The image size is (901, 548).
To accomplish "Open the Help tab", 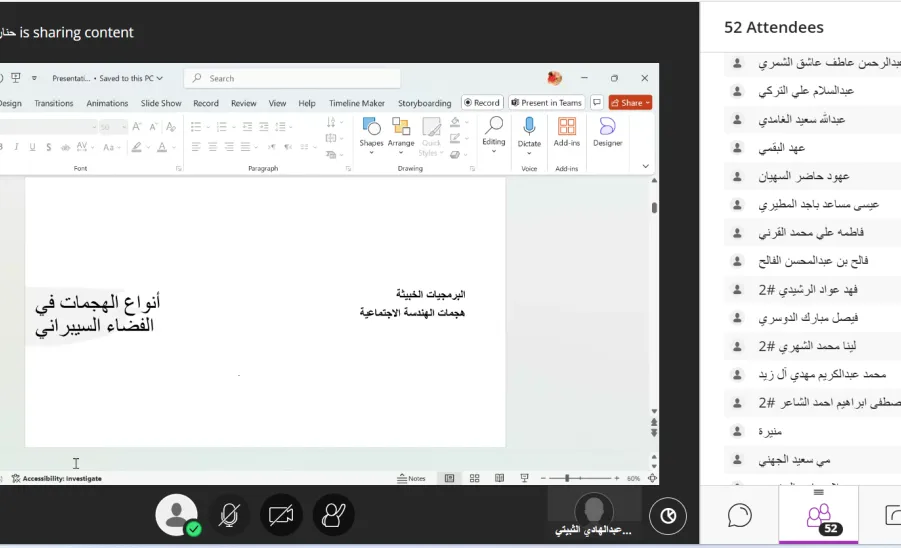I will pyautogui.click(x=307, y=103).
